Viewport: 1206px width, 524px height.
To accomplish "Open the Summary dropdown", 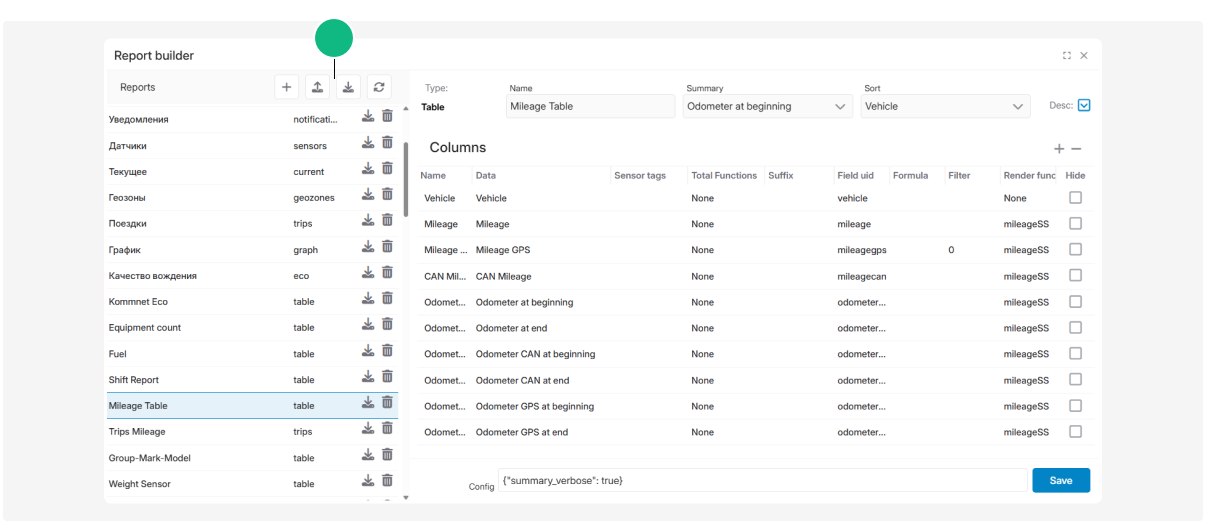I will 768,106.
